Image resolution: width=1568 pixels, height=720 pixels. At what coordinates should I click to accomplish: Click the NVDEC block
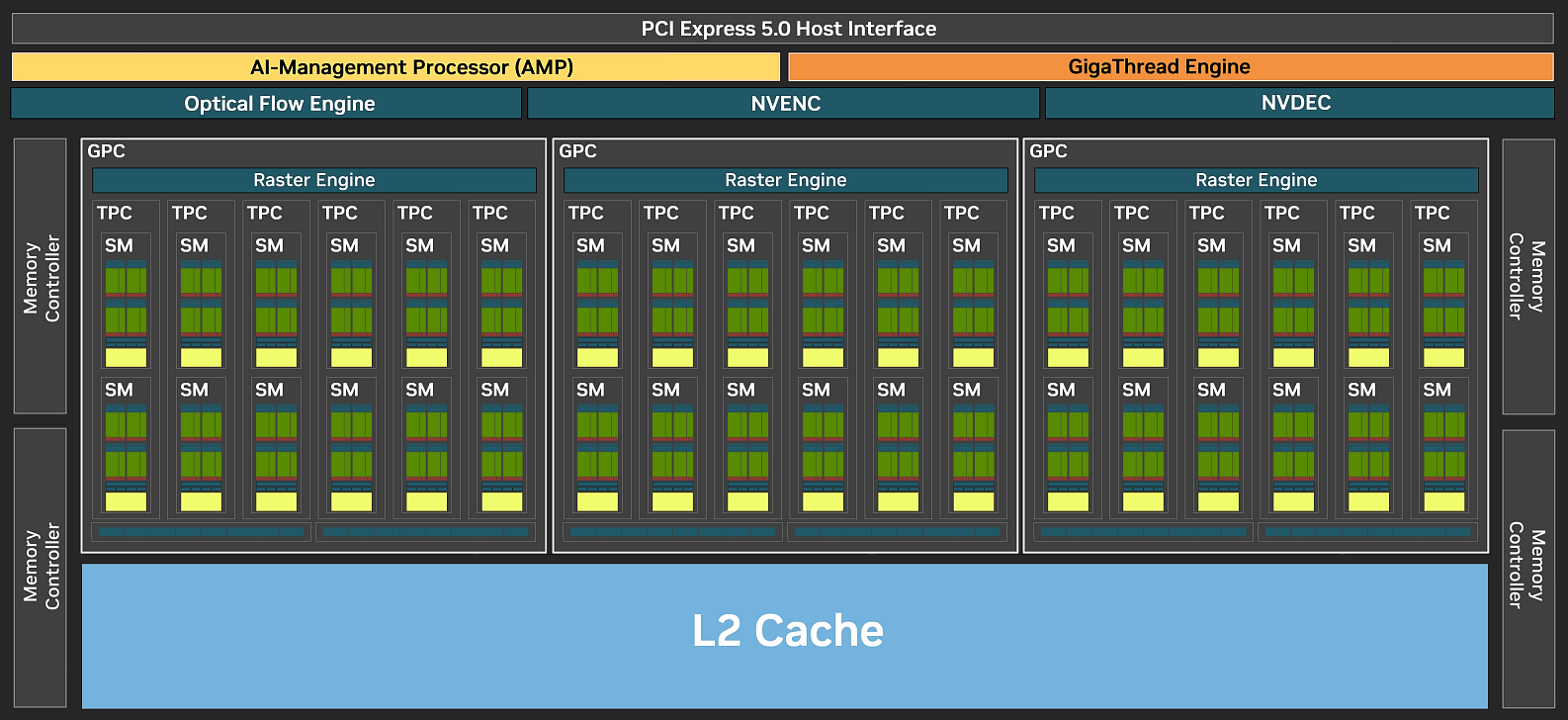pyautogui.click(x=1300, y=103)
